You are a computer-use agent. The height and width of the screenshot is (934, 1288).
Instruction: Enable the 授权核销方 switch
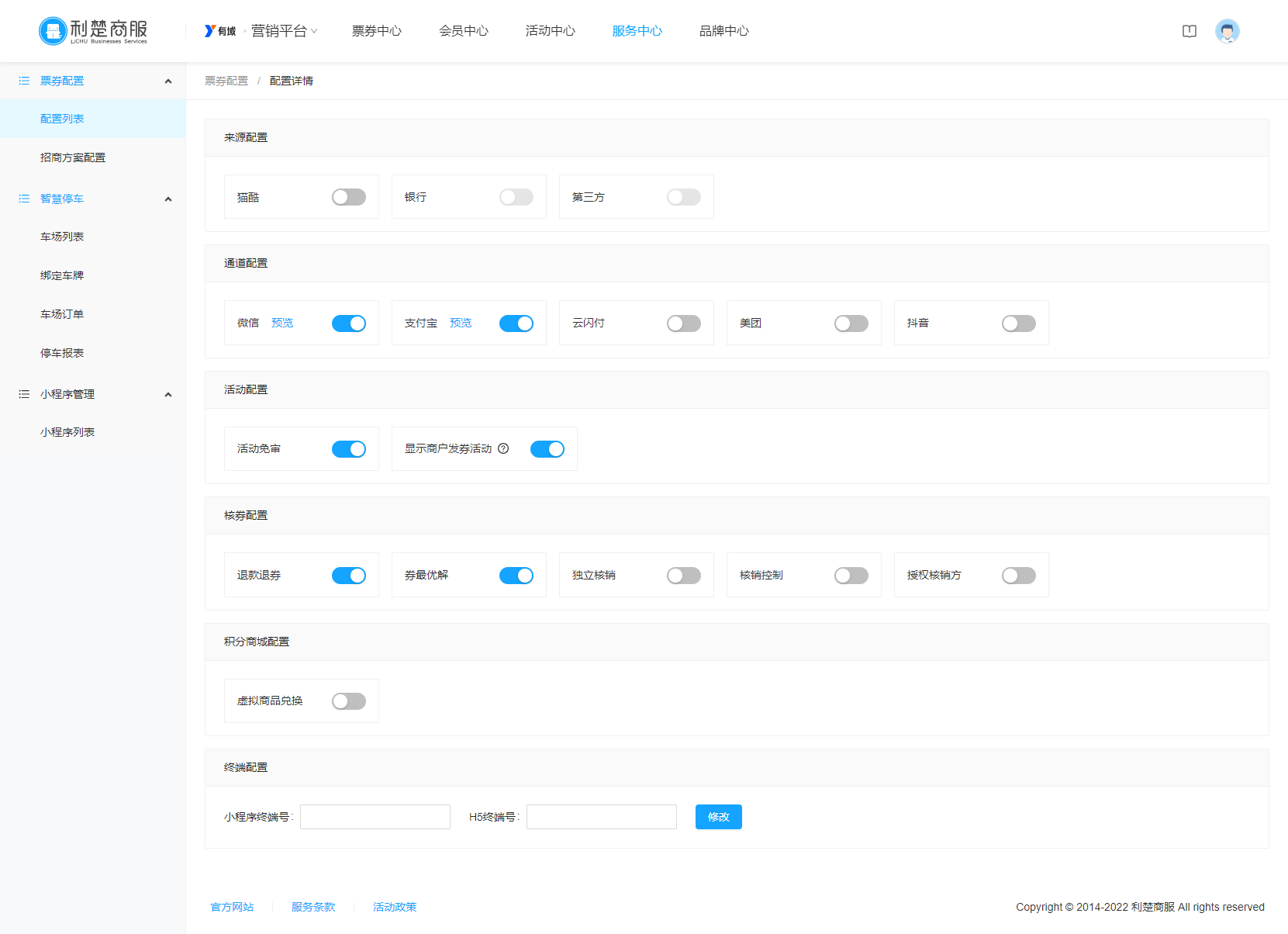pyautogui.click(x=1019, y=576)
